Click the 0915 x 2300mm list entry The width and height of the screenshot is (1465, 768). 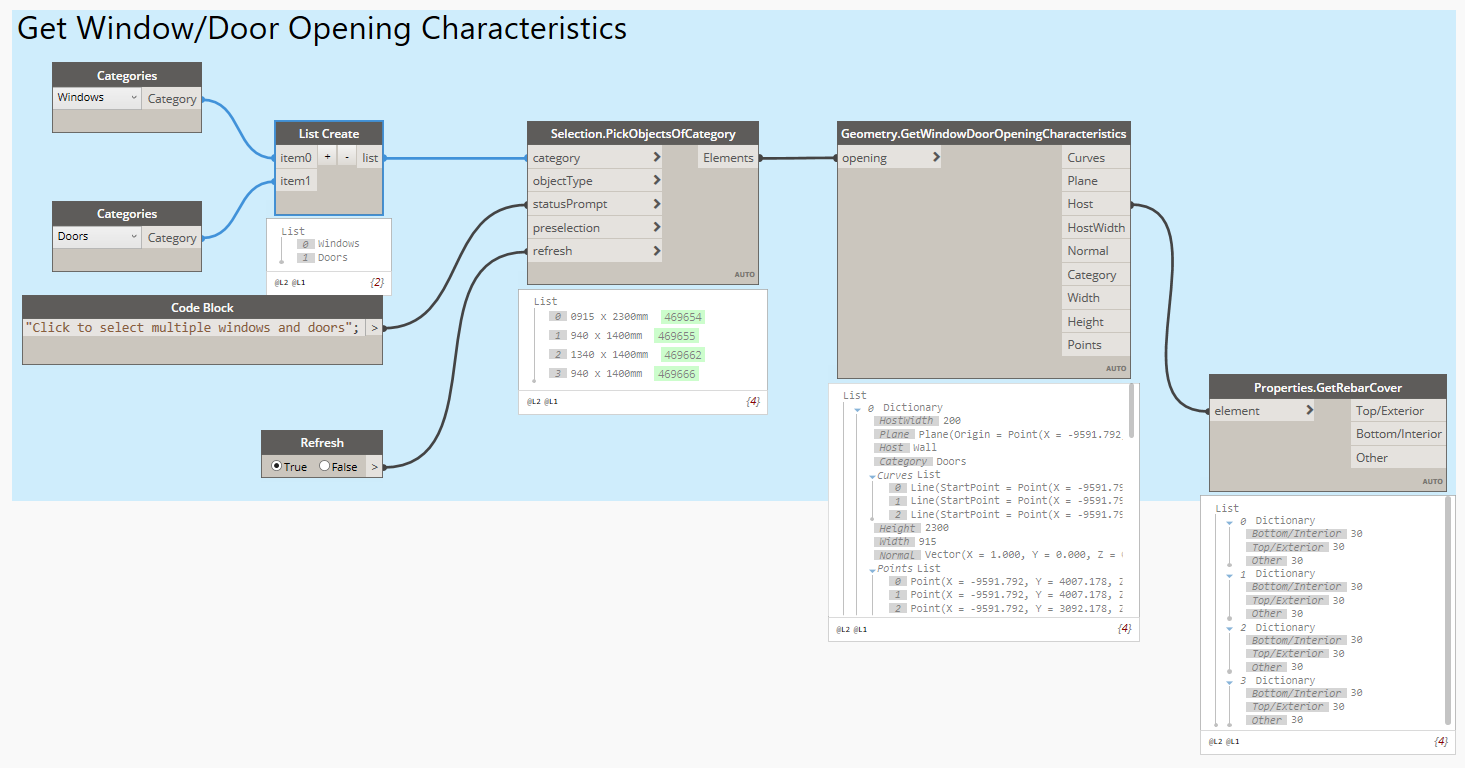(609, 317)
